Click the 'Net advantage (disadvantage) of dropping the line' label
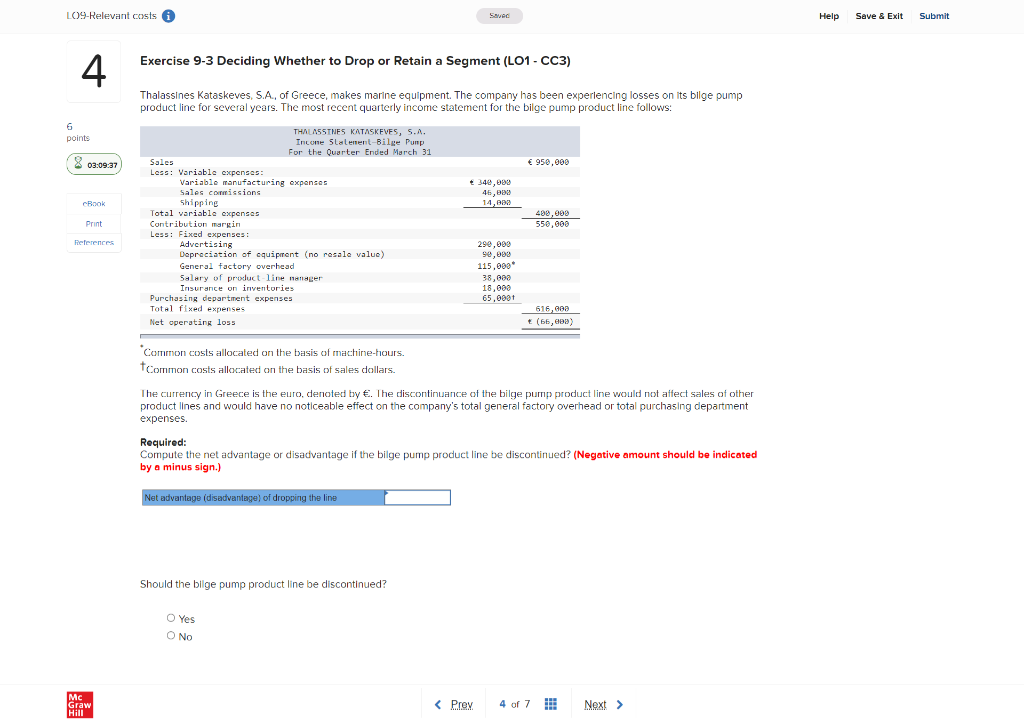The image size is (1024, 724). point(263,497)
